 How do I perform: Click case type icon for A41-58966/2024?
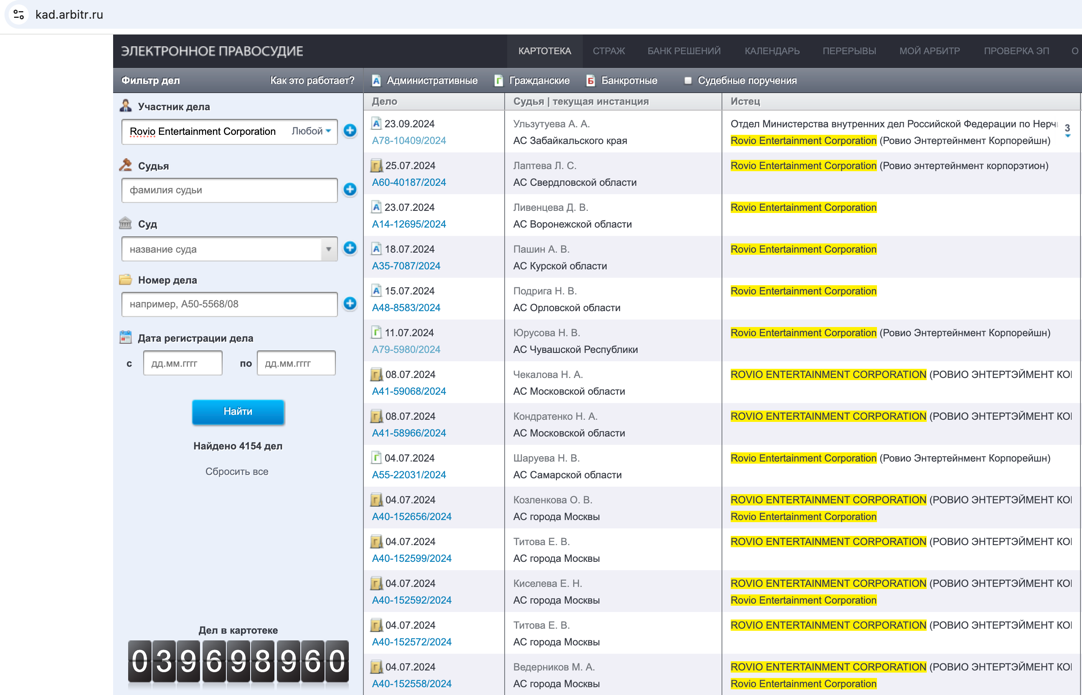[376, 416]
